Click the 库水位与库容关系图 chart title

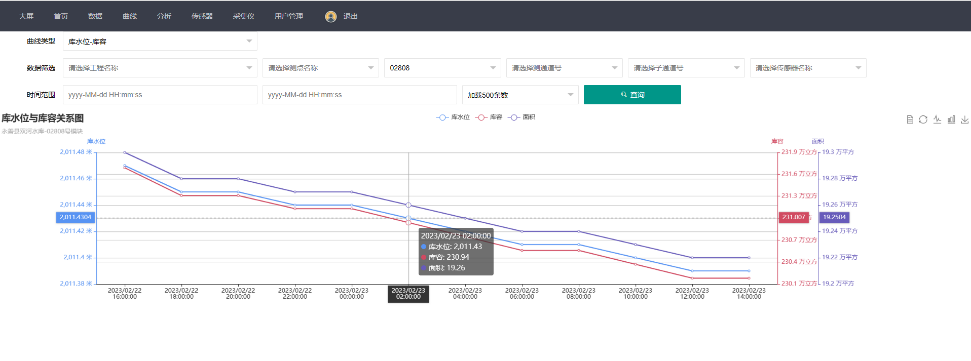42,118
